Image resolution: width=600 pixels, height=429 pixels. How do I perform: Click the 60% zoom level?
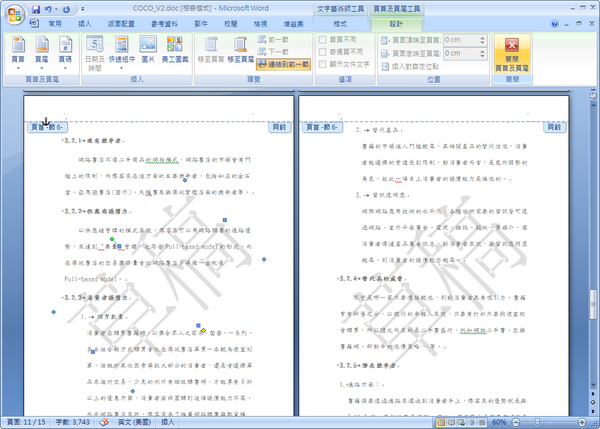pos(499,422)
